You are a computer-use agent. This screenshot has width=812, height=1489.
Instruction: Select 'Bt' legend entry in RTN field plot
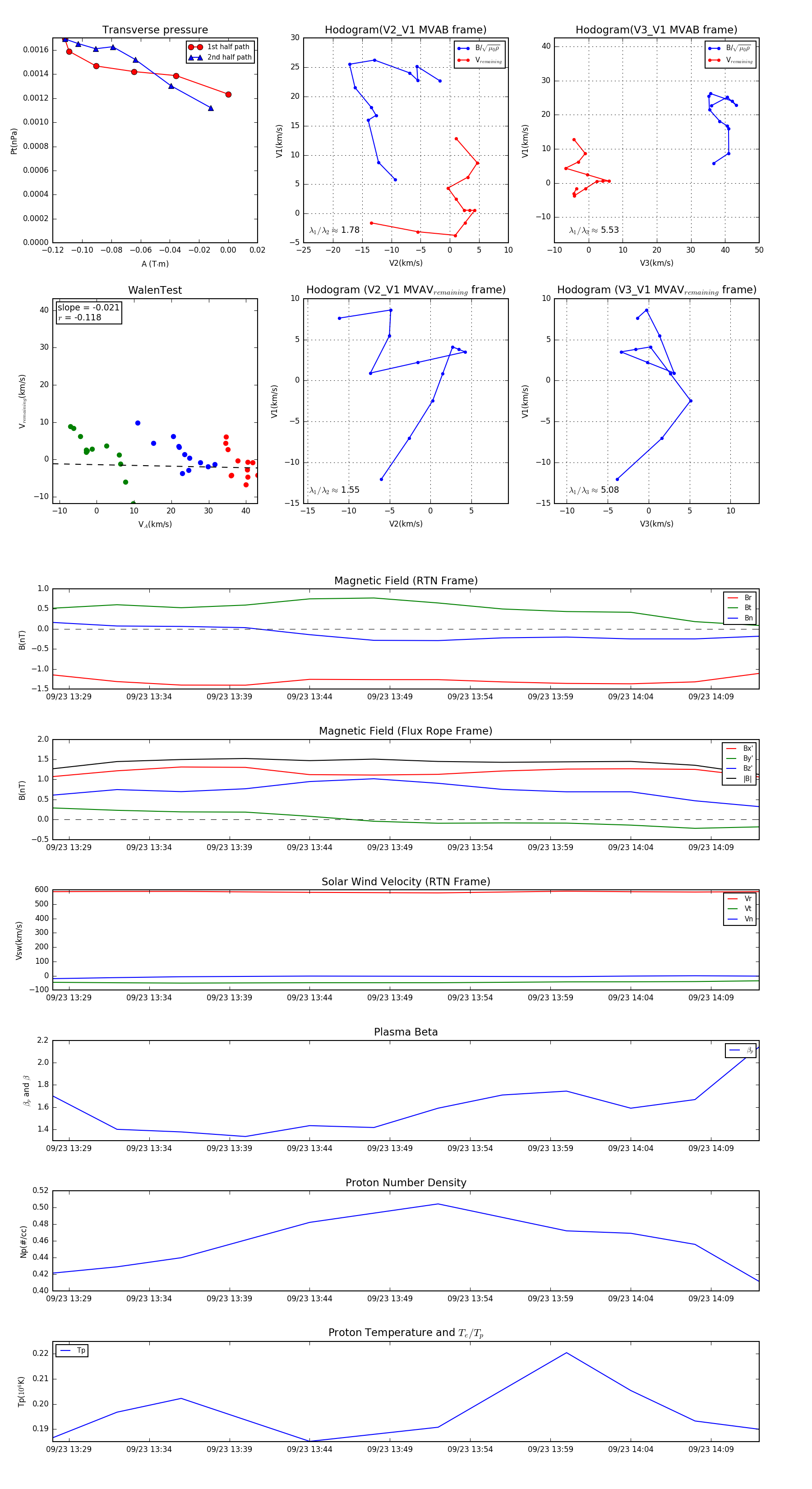coord(740,607)
